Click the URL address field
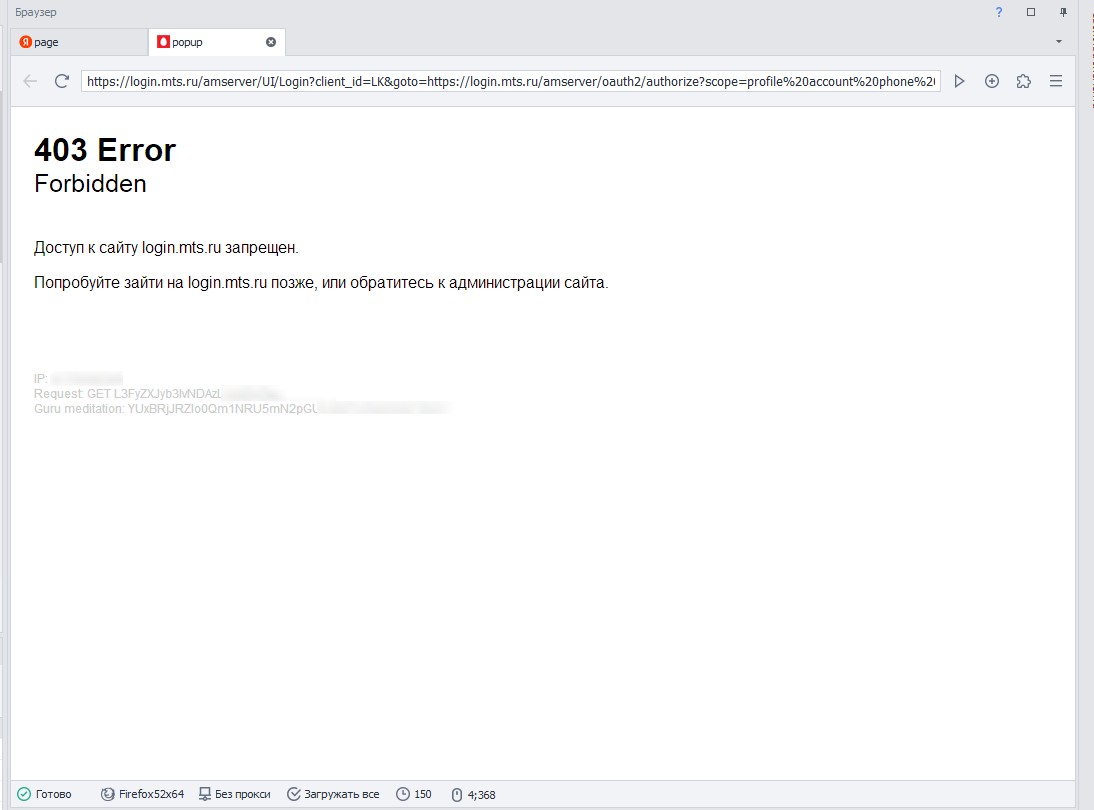The image size is (1094, 810). pyautogui.click(x=511, y=82)
